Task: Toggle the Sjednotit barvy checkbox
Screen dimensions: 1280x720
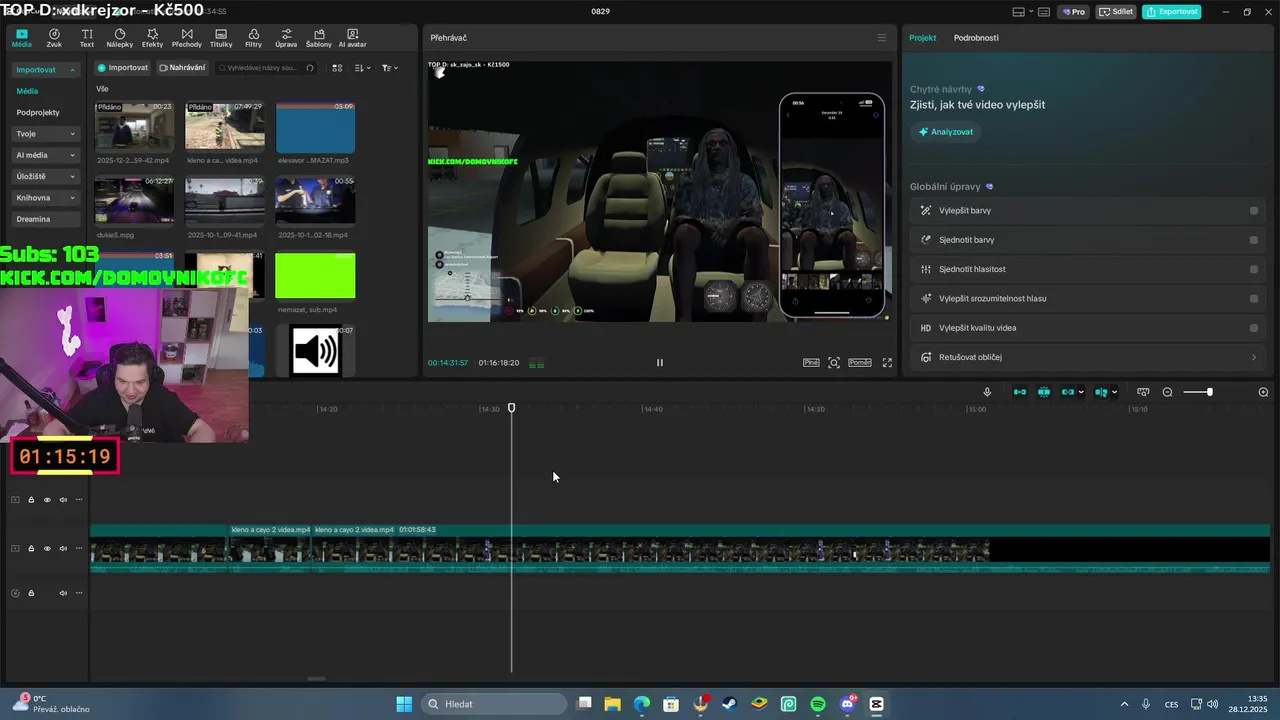Action: click(1254, 240)
